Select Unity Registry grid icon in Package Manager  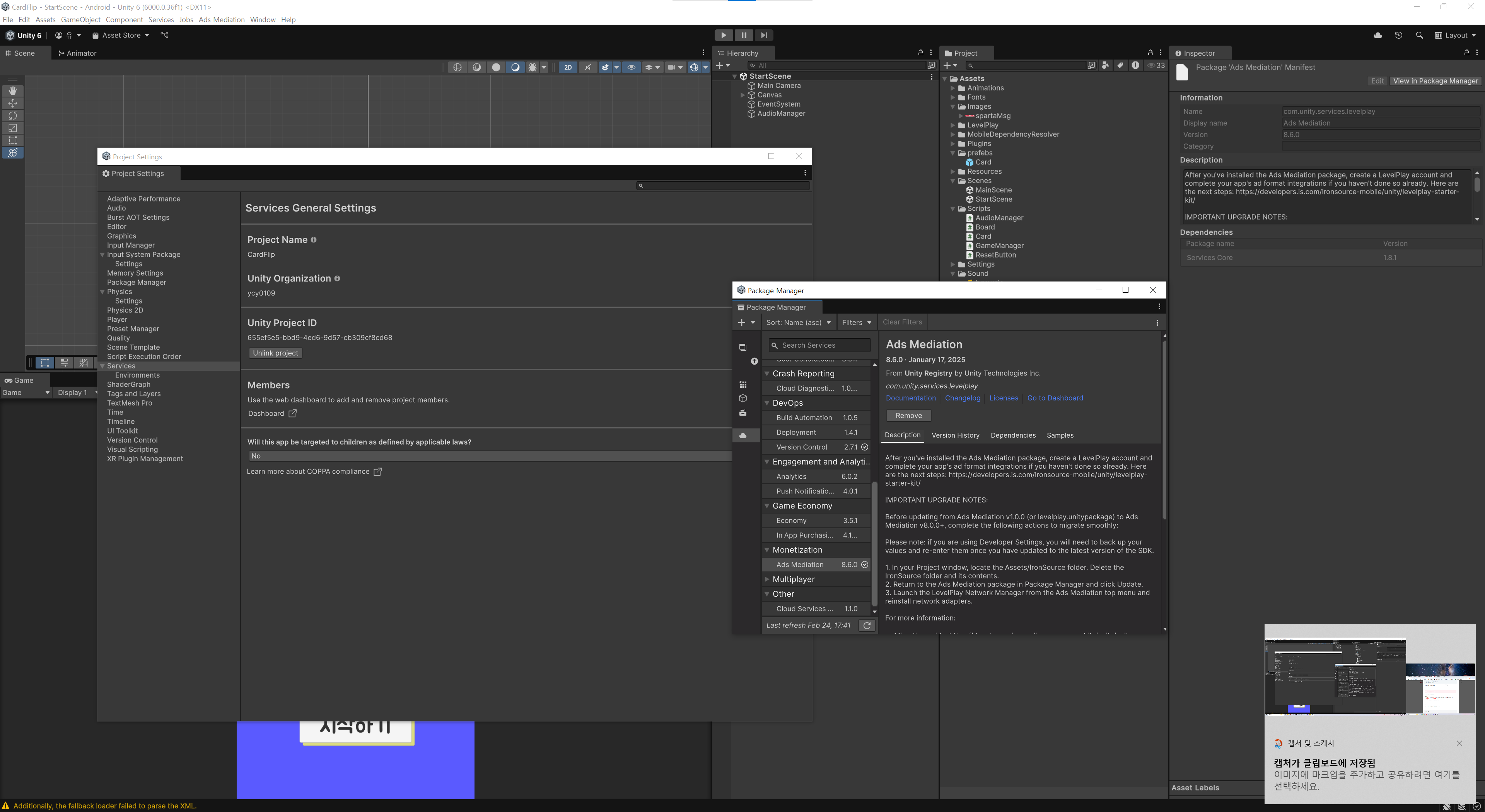click(743, 384)
